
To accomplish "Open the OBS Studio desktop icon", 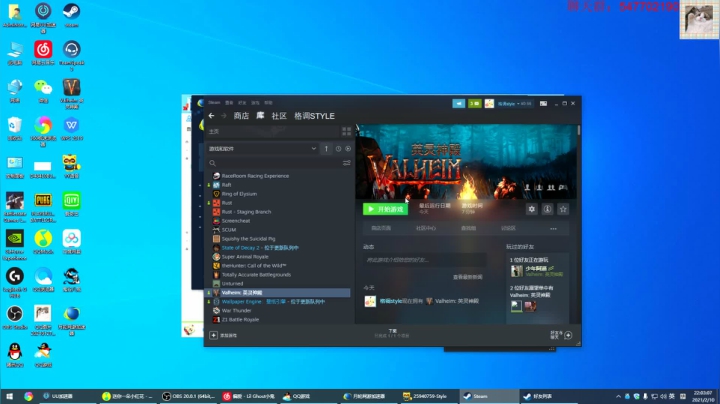I will 15,317.
